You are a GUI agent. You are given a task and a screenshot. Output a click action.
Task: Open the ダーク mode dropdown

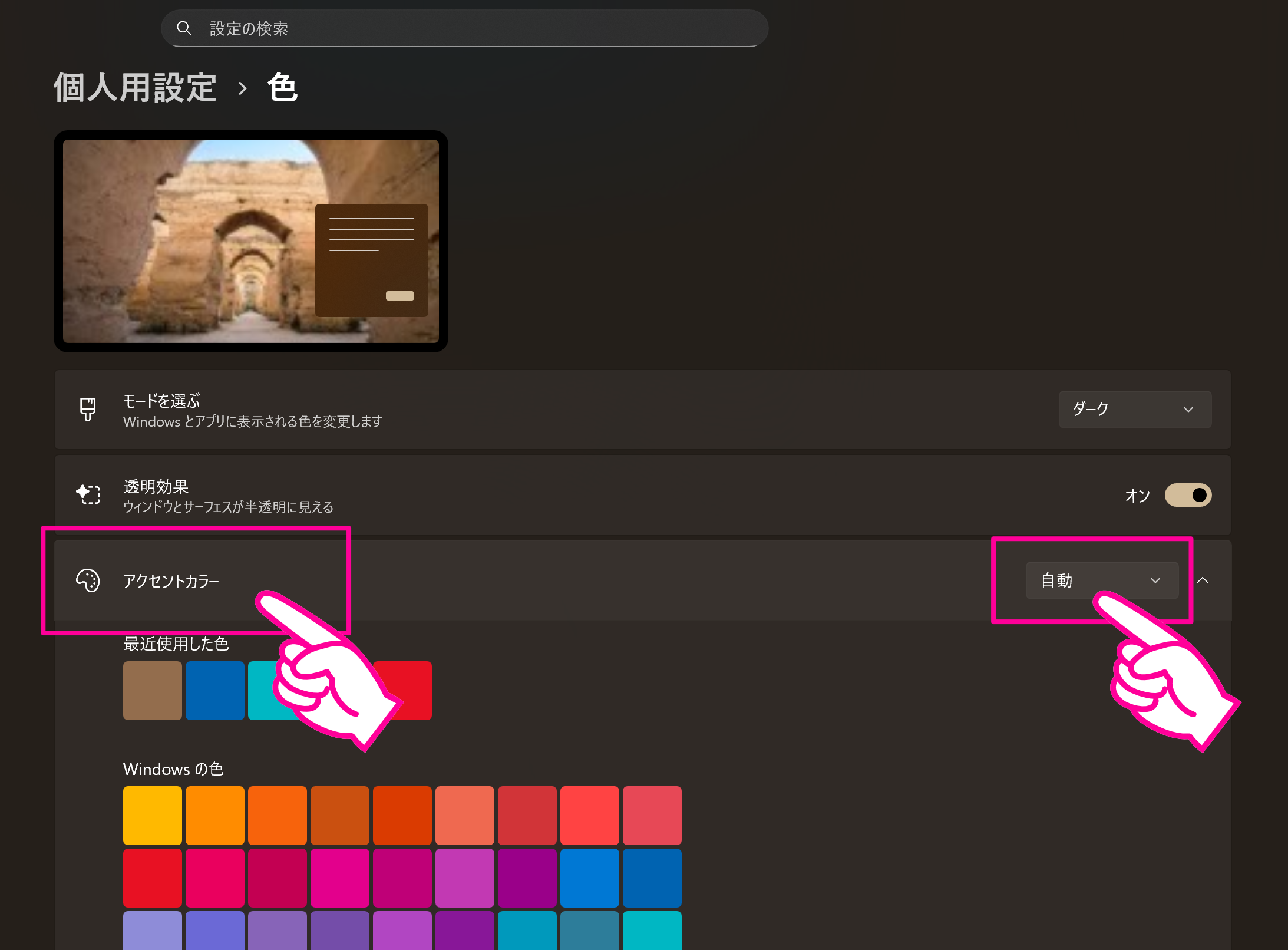[1134, 409]
